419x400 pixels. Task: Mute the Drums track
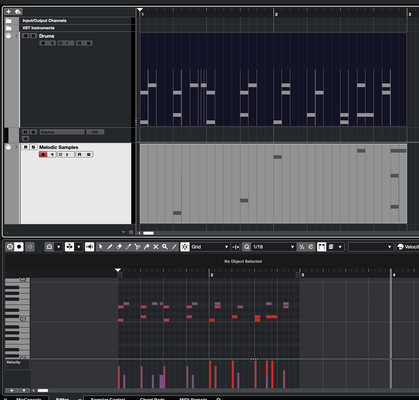click(26, 36)
